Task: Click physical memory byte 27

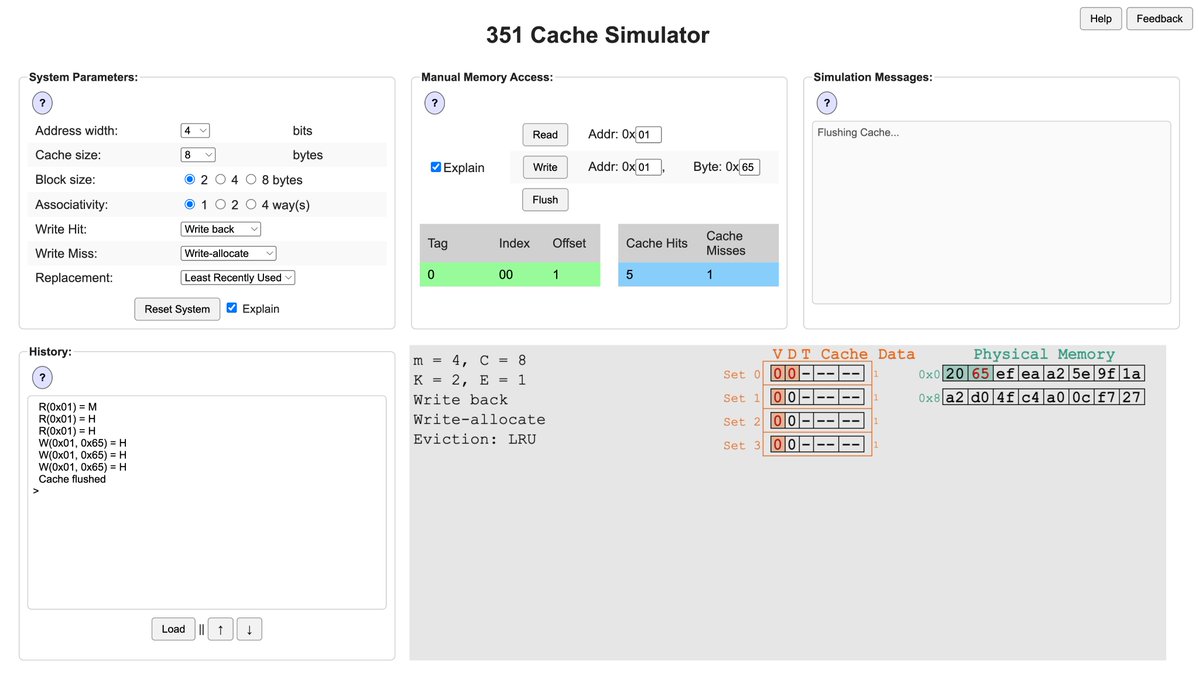Action: 1132,397
